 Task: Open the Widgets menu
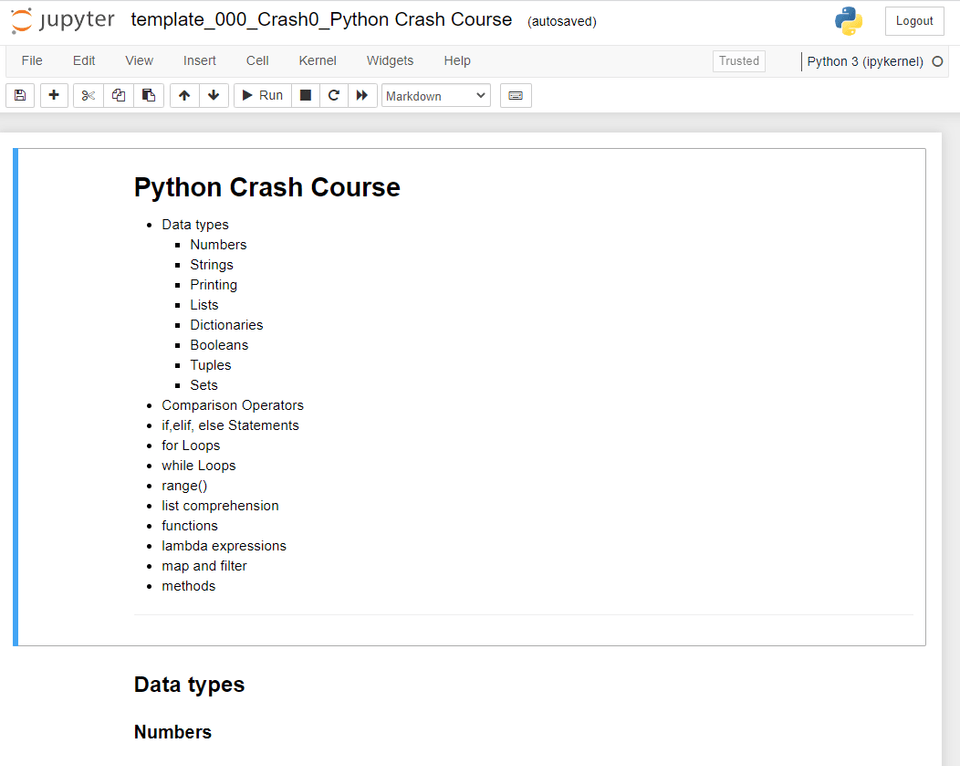(x=390, y=61)
